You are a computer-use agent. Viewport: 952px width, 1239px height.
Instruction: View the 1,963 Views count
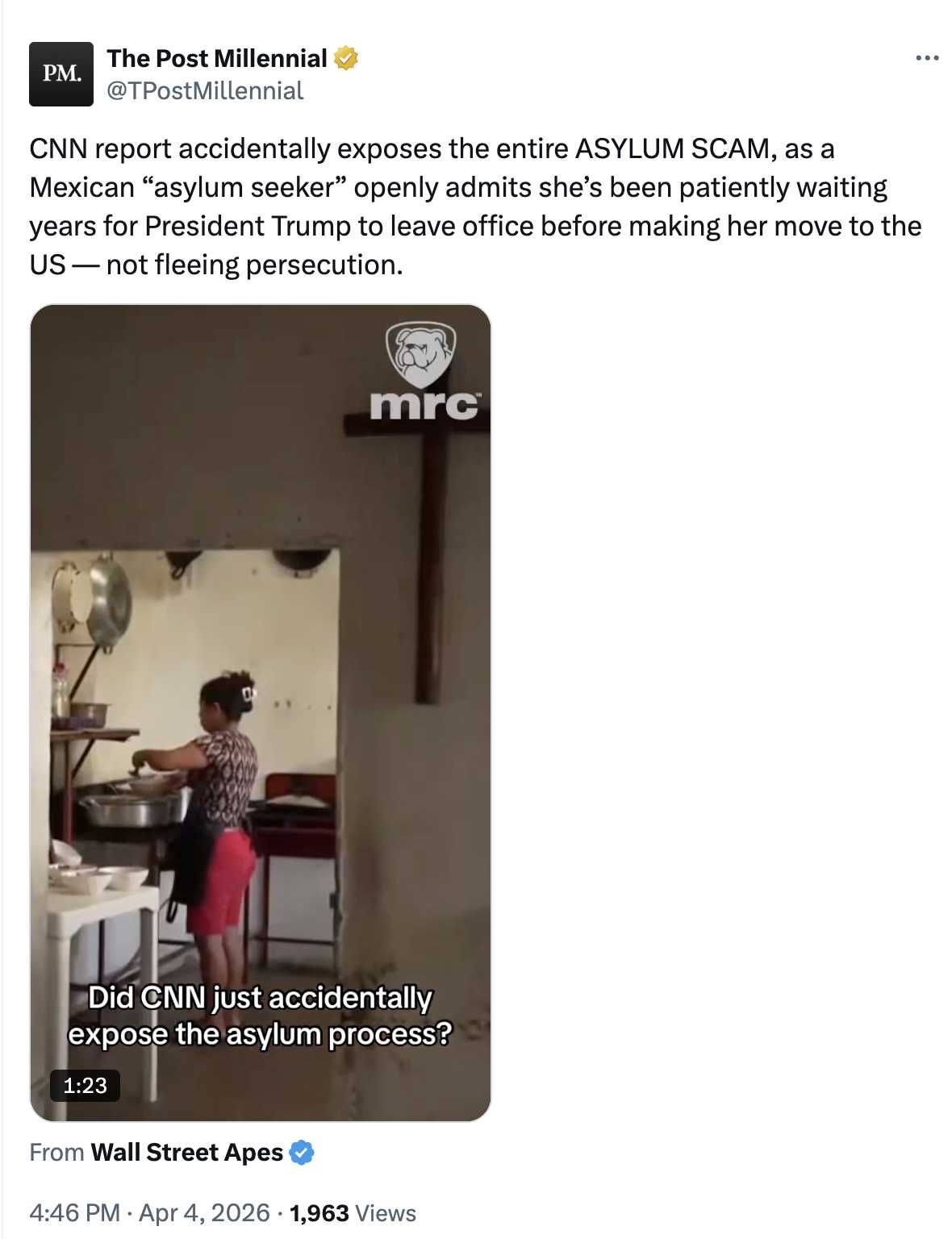[353, 1212]
